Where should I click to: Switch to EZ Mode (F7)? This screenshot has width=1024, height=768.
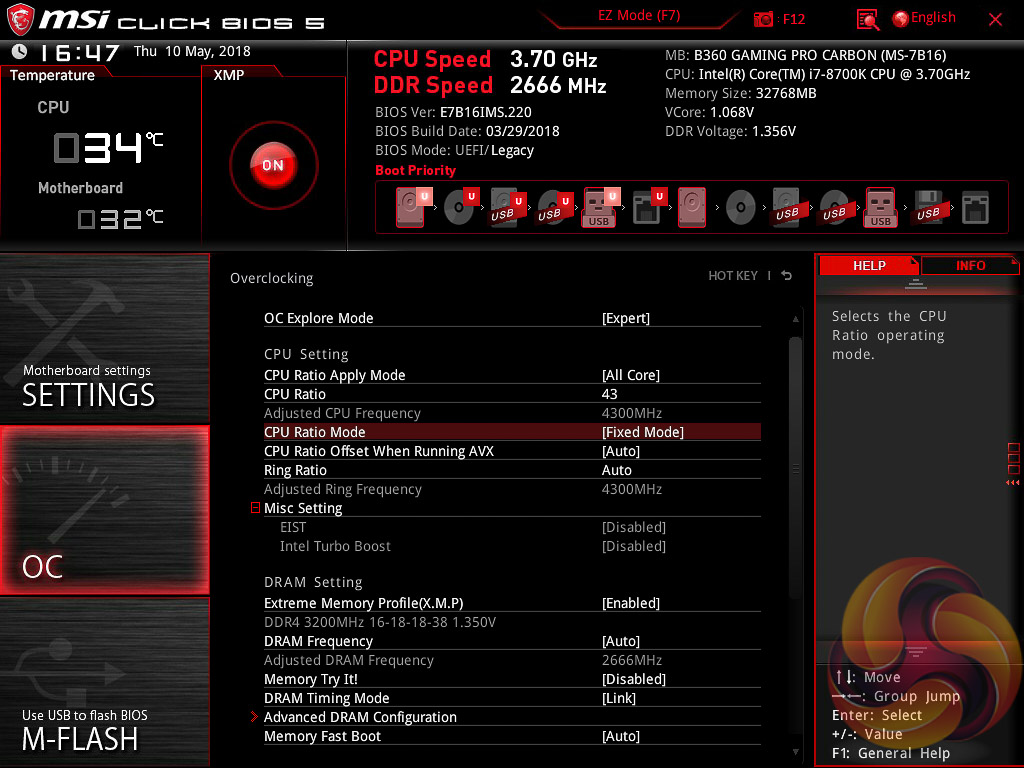pos(639,16)
